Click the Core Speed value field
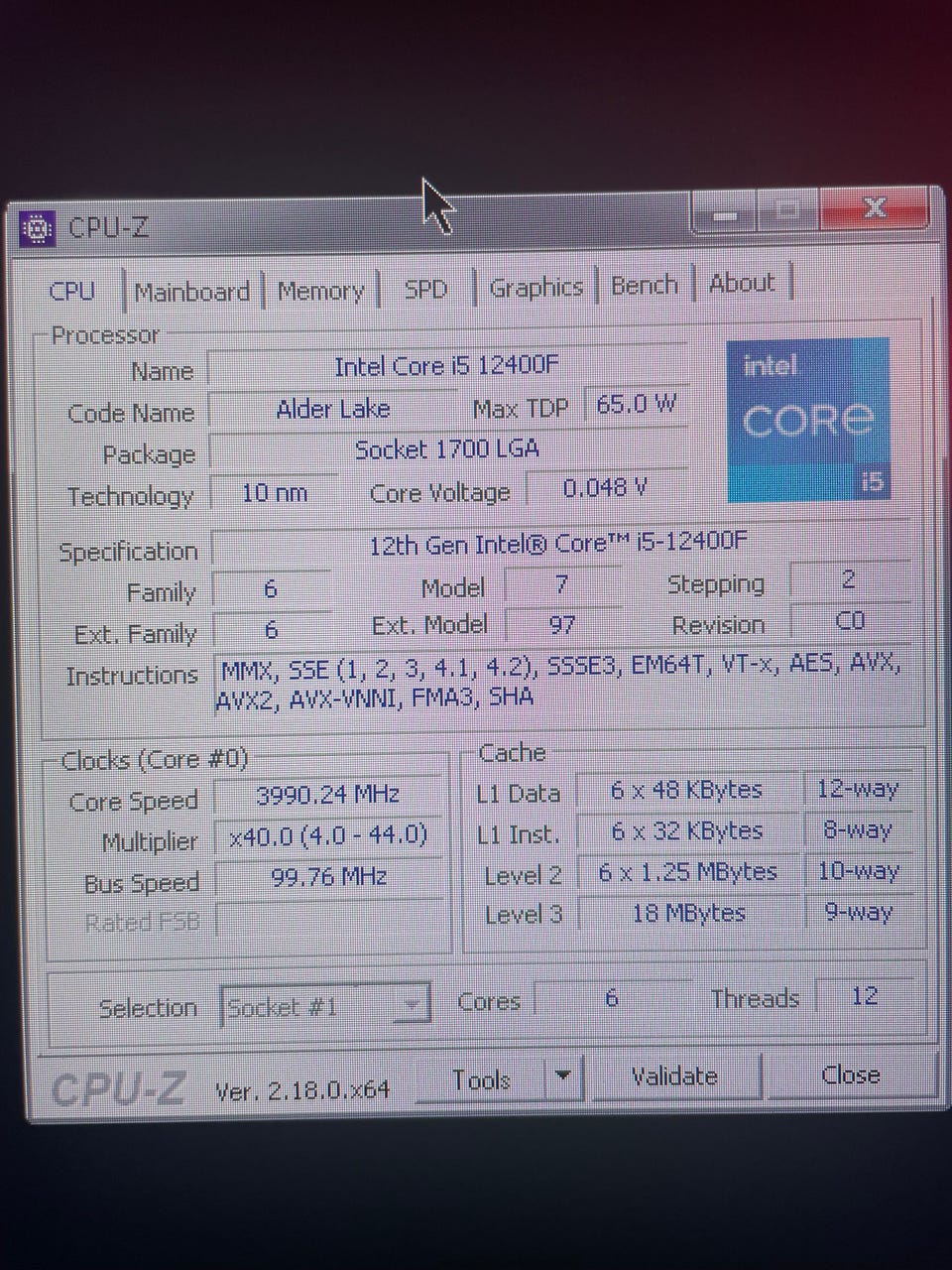This screenshot has width=952, height=1270. click(328, 794)
